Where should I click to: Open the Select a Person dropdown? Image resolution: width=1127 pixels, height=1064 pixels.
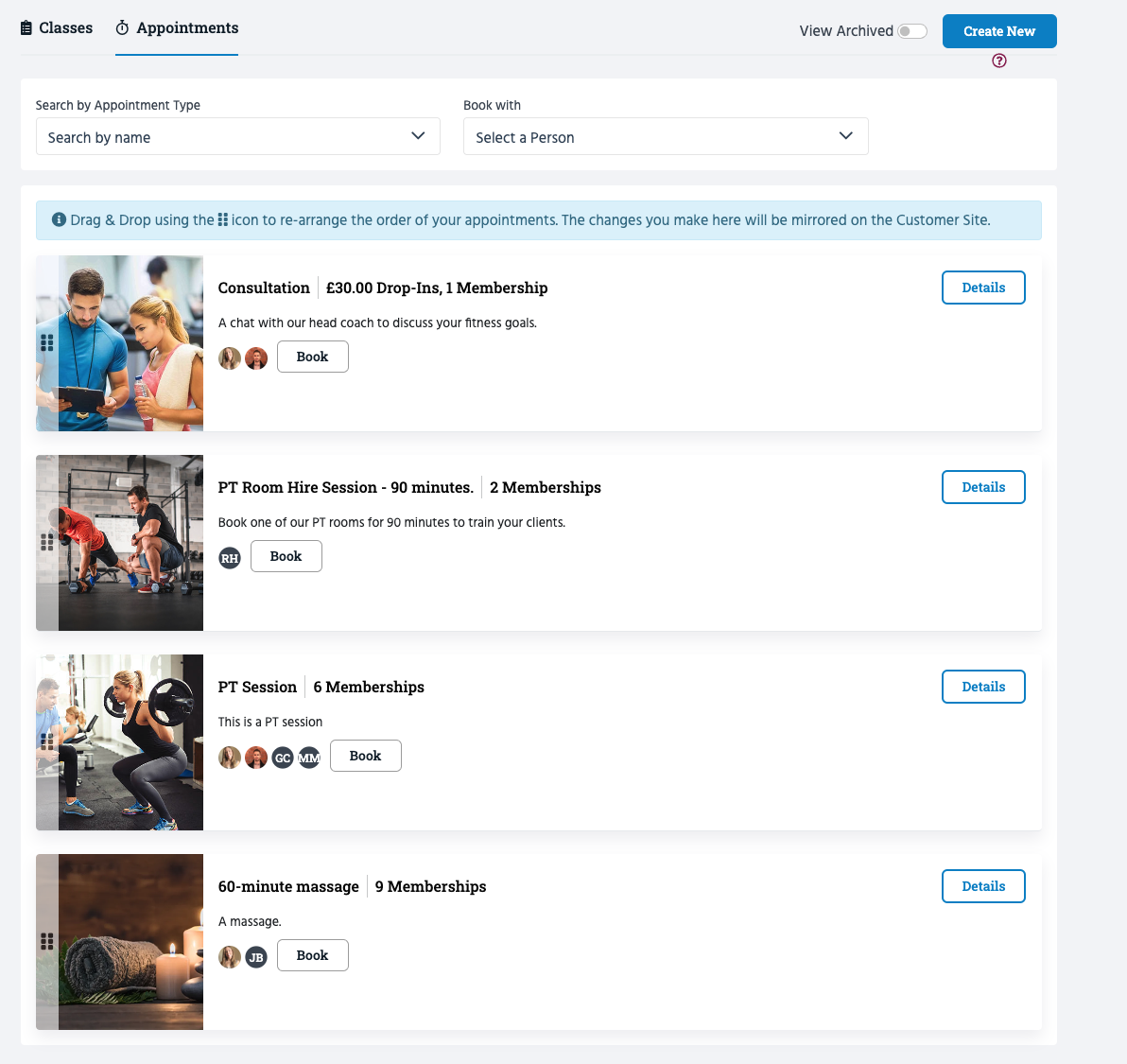tap(666, 136)
